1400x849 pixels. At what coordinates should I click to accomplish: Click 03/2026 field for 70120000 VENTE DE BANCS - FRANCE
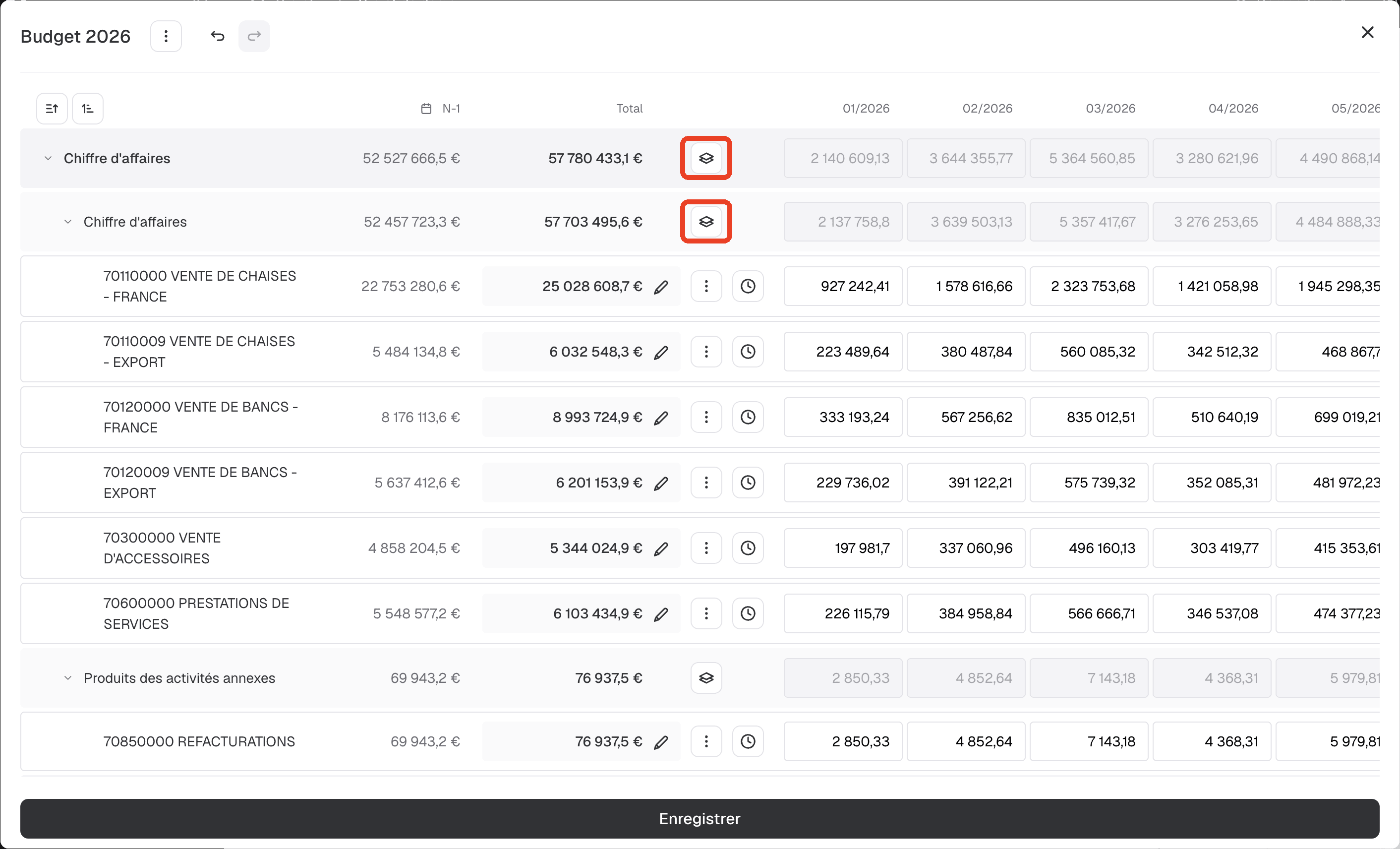click(1089, 417)
